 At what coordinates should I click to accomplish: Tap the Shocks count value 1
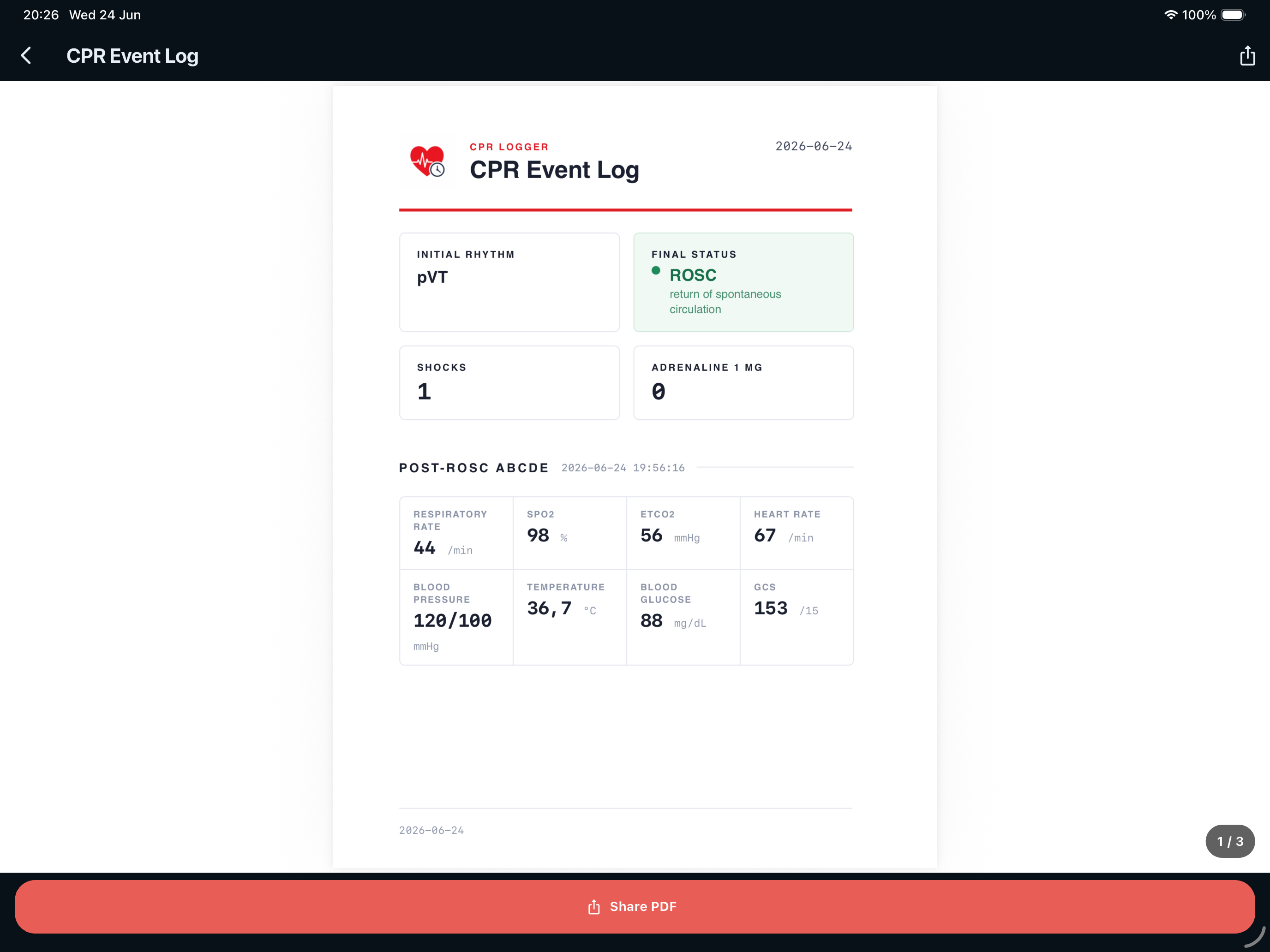[424, 392]
